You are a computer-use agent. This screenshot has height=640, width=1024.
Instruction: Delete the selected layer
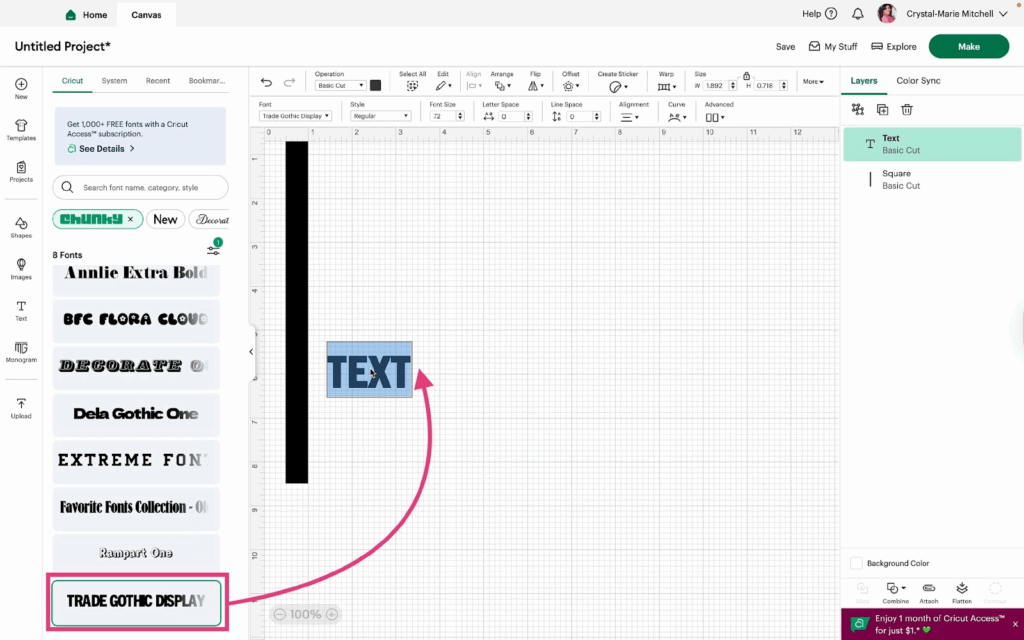pyautogui.click(x=906, y=110)
